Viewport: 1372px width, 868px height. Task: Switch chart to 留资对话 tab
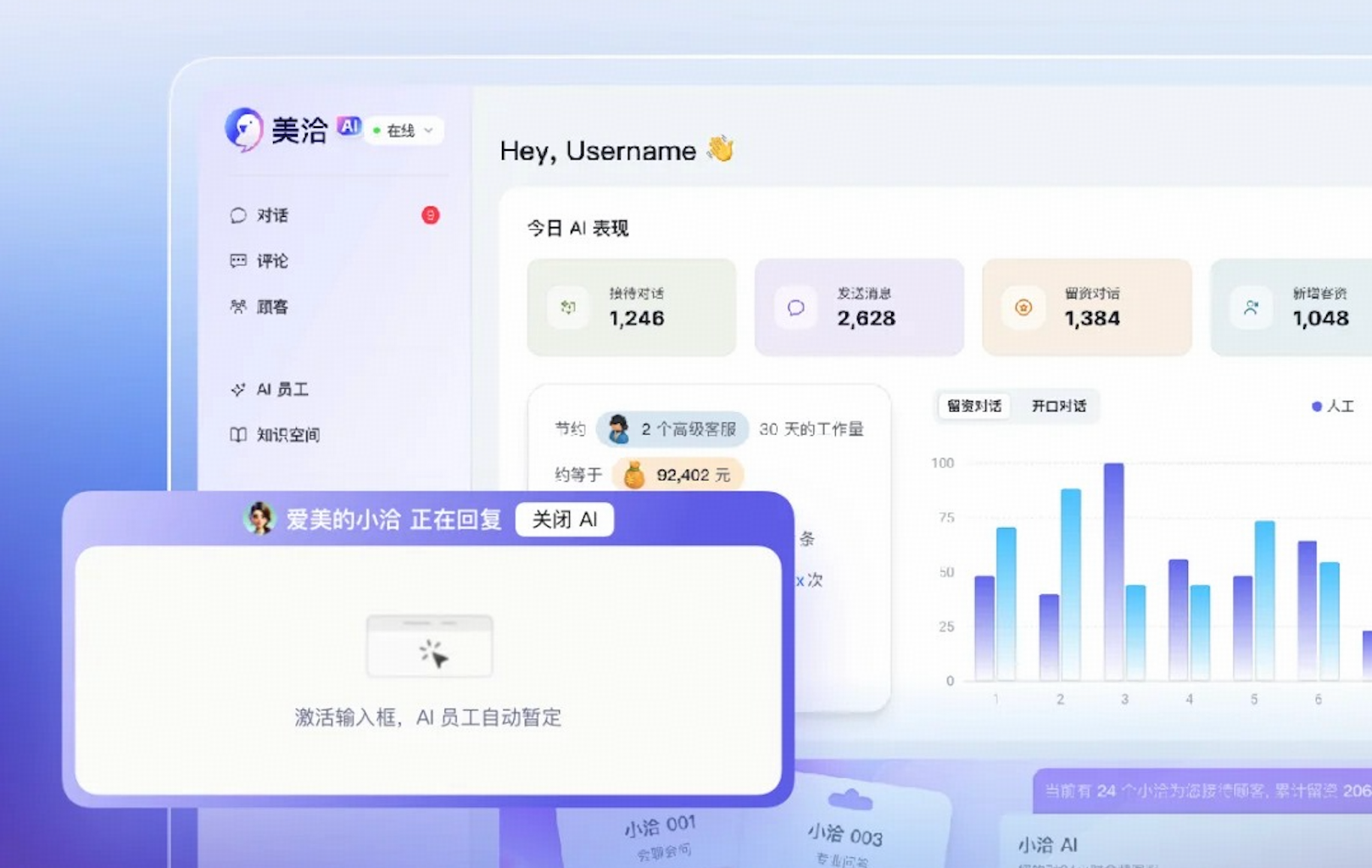click(973, 406)
